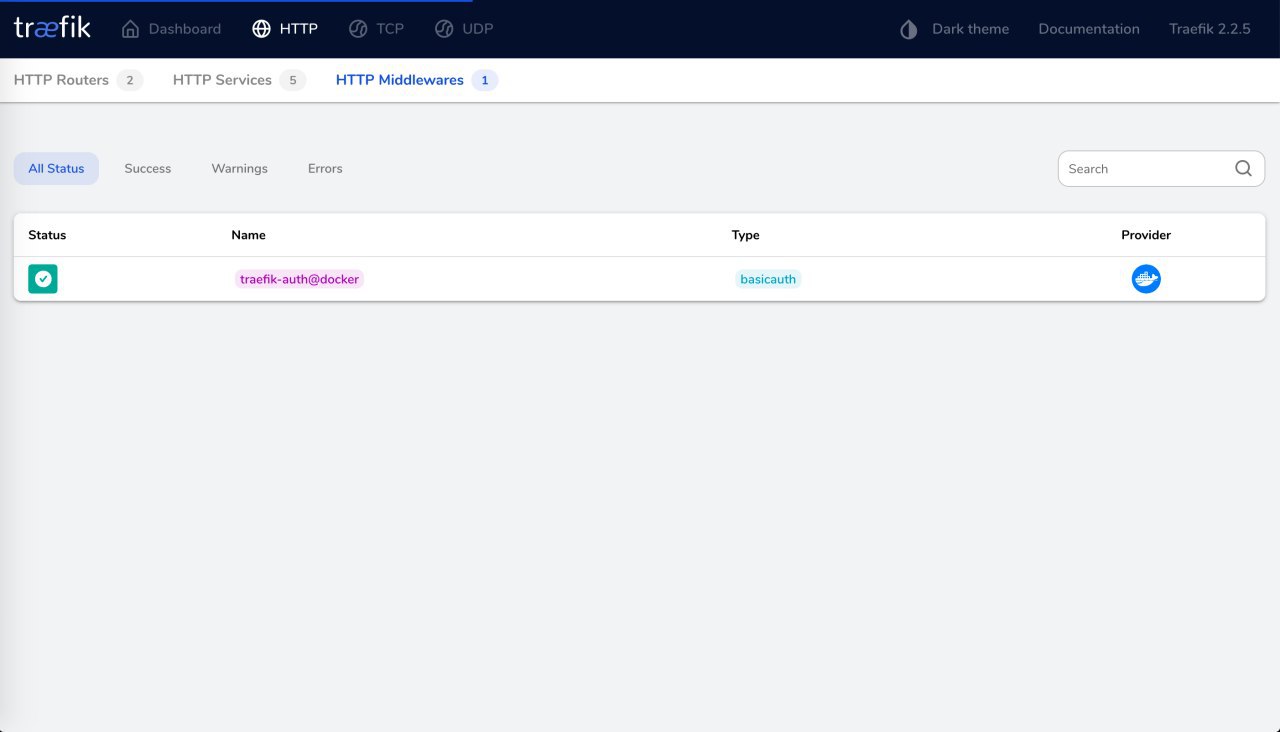Filter middlewares by Success
The height and width of the screenshot is (732, 1280).
pyautogui.click(x=148, y=169)
